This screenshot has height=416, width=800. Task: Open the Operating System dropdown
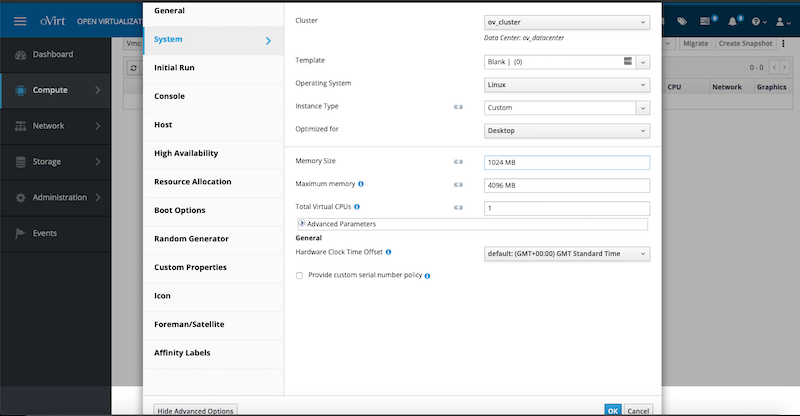567,85
